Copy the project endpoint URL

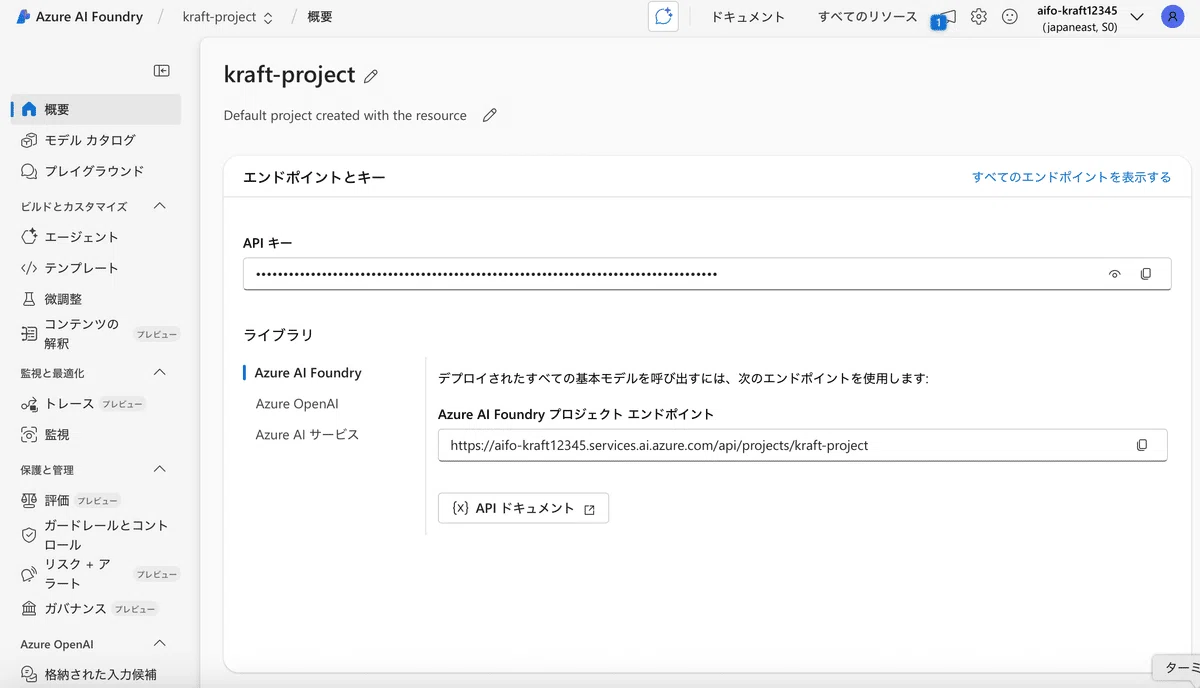pyautogui.click(x=1142, y=445)
